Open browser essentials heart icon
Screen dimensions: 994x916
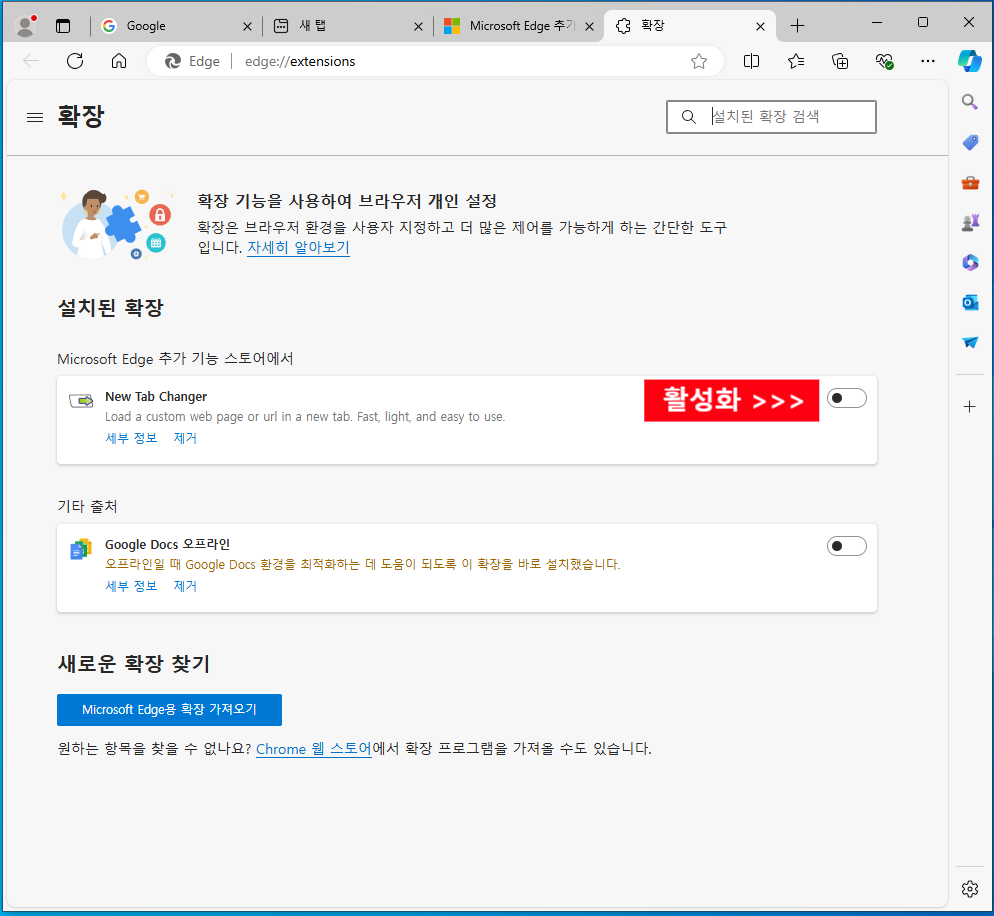[x=884, y=61]
